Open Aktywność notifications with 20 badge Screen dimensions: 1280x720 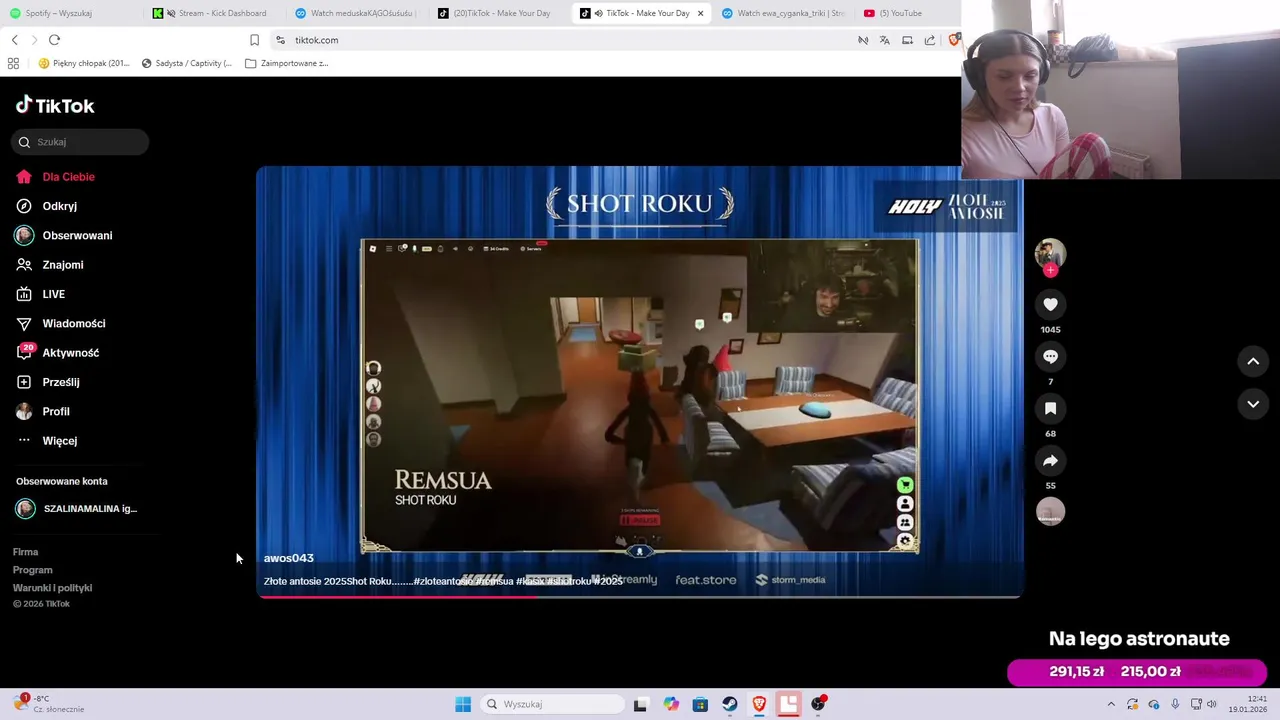pyautogui.click(x=58, y=353)
